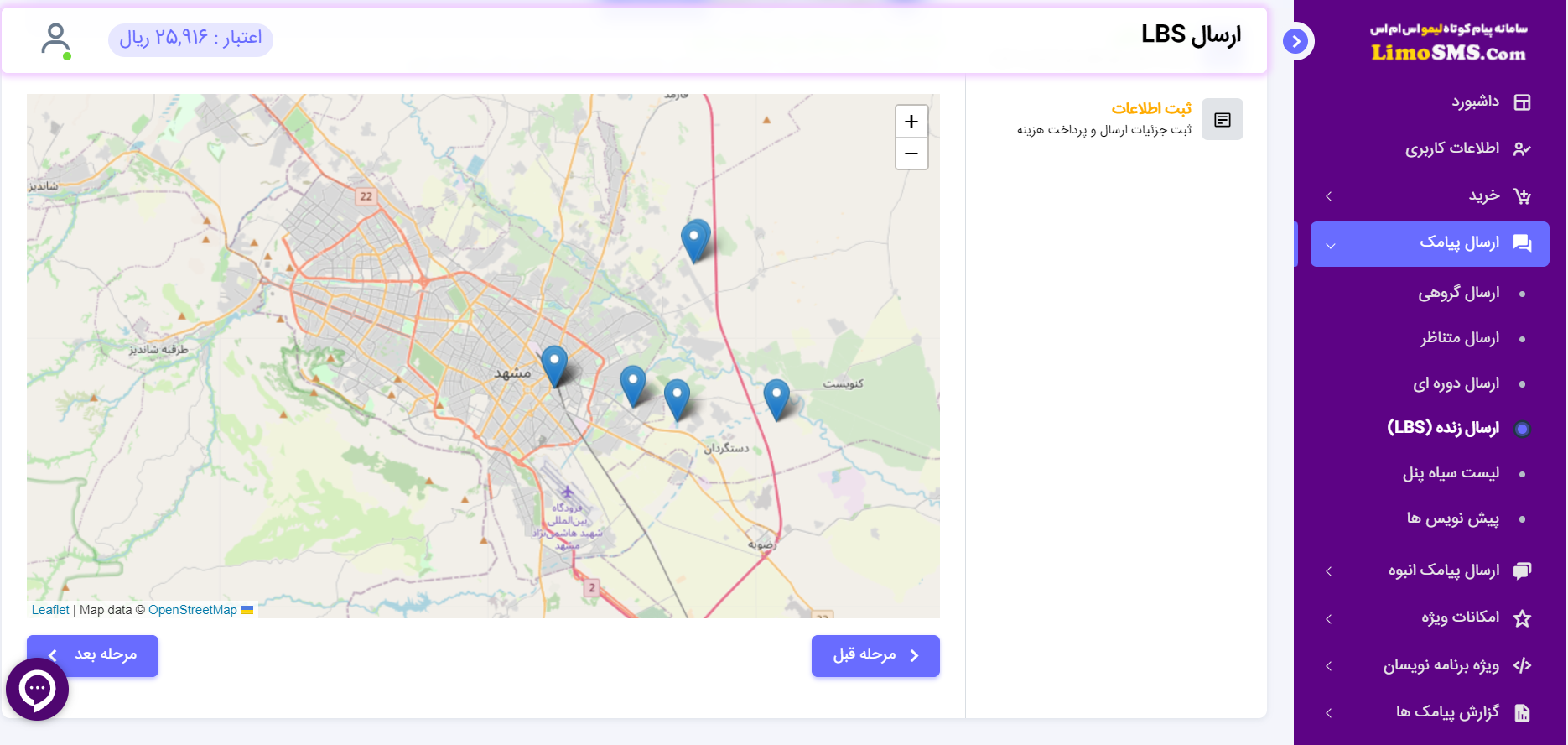The height and width of the screenshot is (745, 1568).
Task: Click the code brackets icon for developers
Action: click(x=1522, y=665)
